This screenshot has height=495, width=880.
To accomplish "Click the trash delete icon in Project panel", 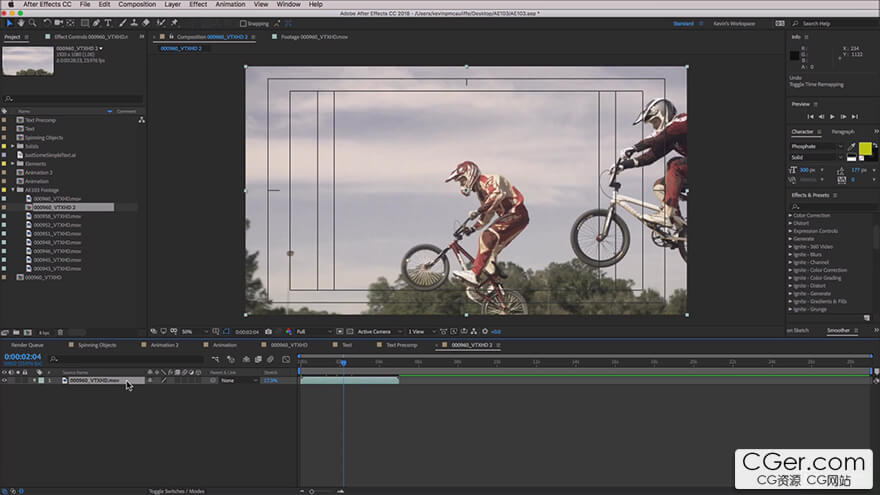I will [x=61, y=332].
